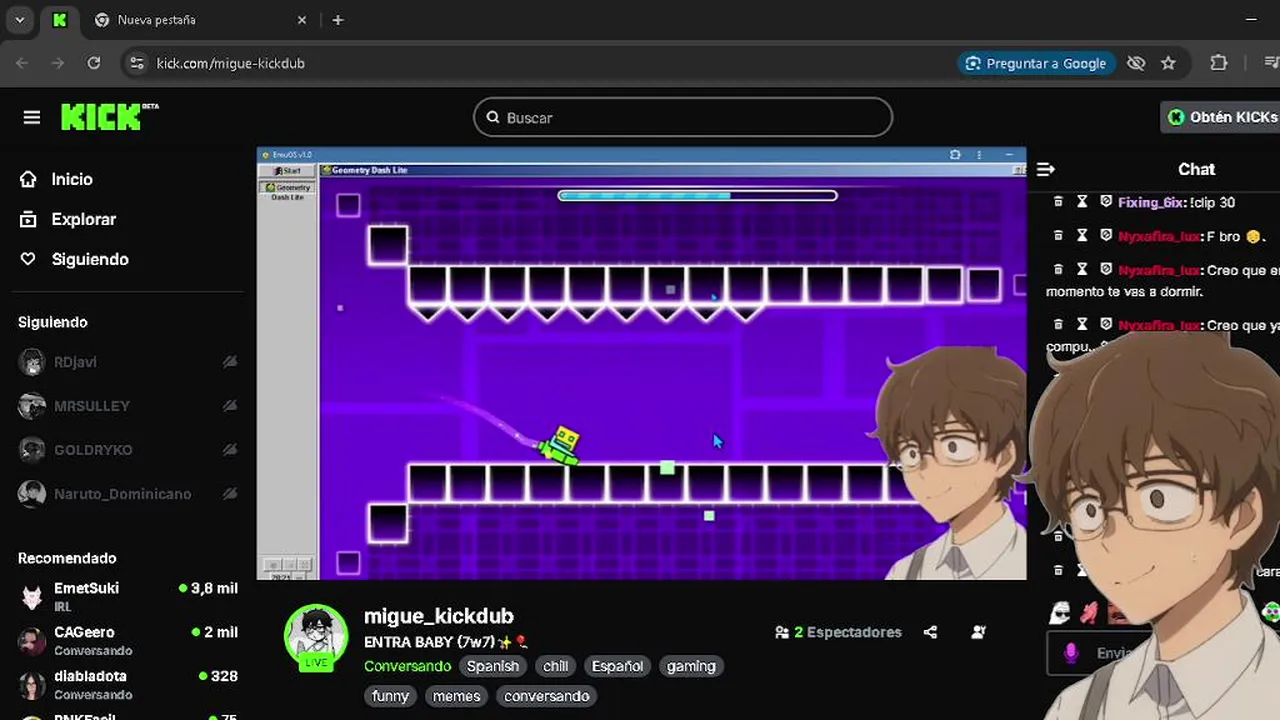This screenshot has width=1280, height=720.
Task: Open the Chrome extensions puzzle icon
Action: pyautogui.click(x=1218, y=63)
